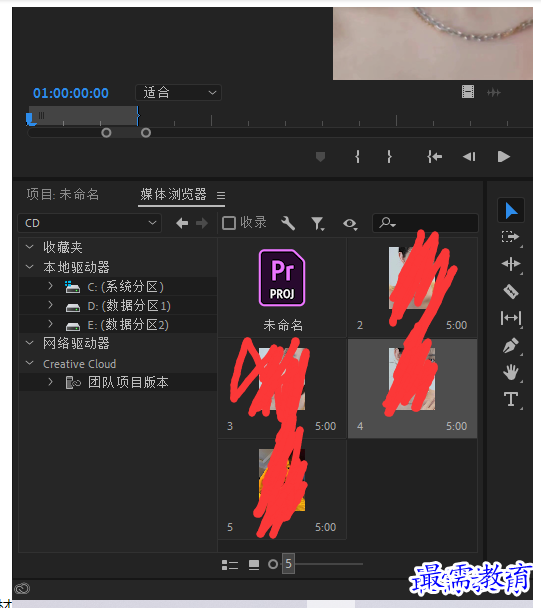Select the Ripple Edit tool
This screenshot has width=541, height=608.
(510, 264)
